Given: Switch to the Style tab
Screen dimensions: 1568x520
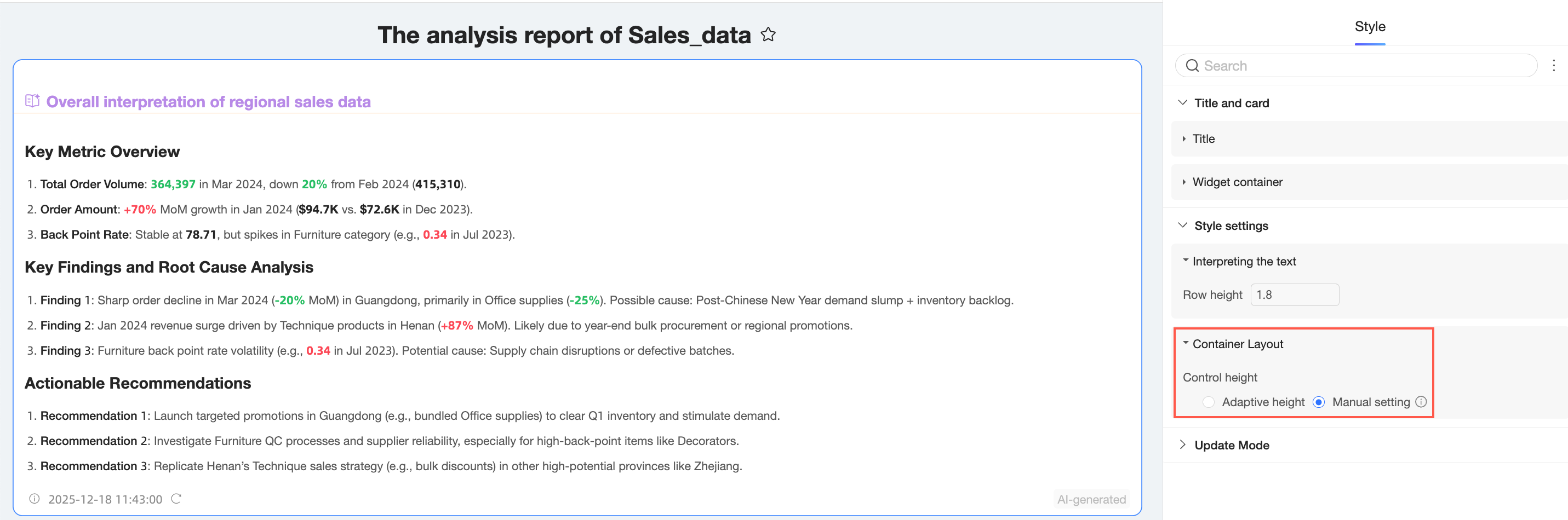Looking at the screenshot, I should (1370, 27).
